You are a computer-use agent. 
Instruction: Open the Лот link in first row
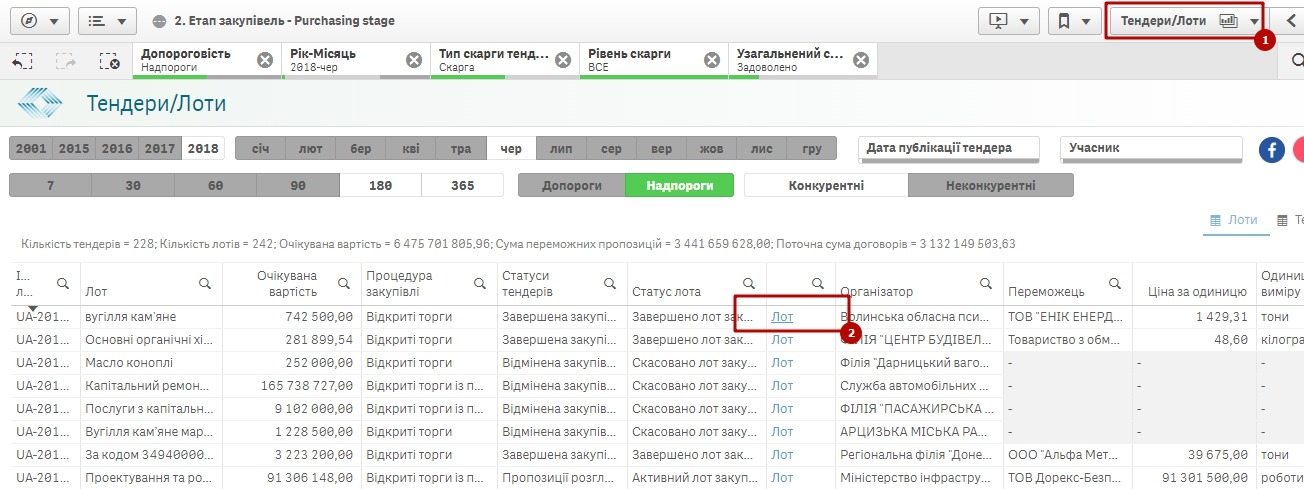782,316
